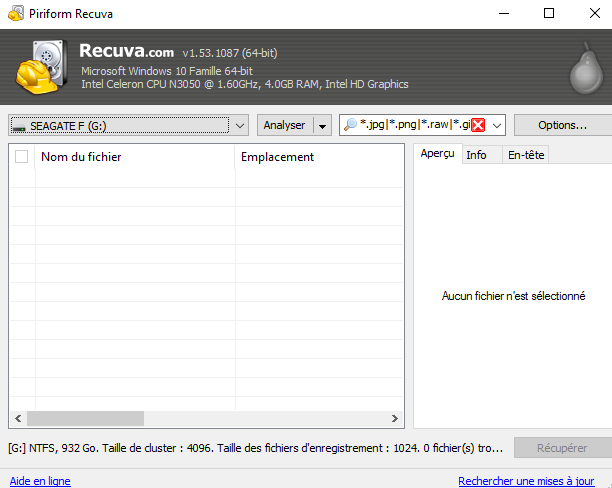Click into the file filter text field
Viewport: 612px width, 488px height.
click(x=415, y=125)
